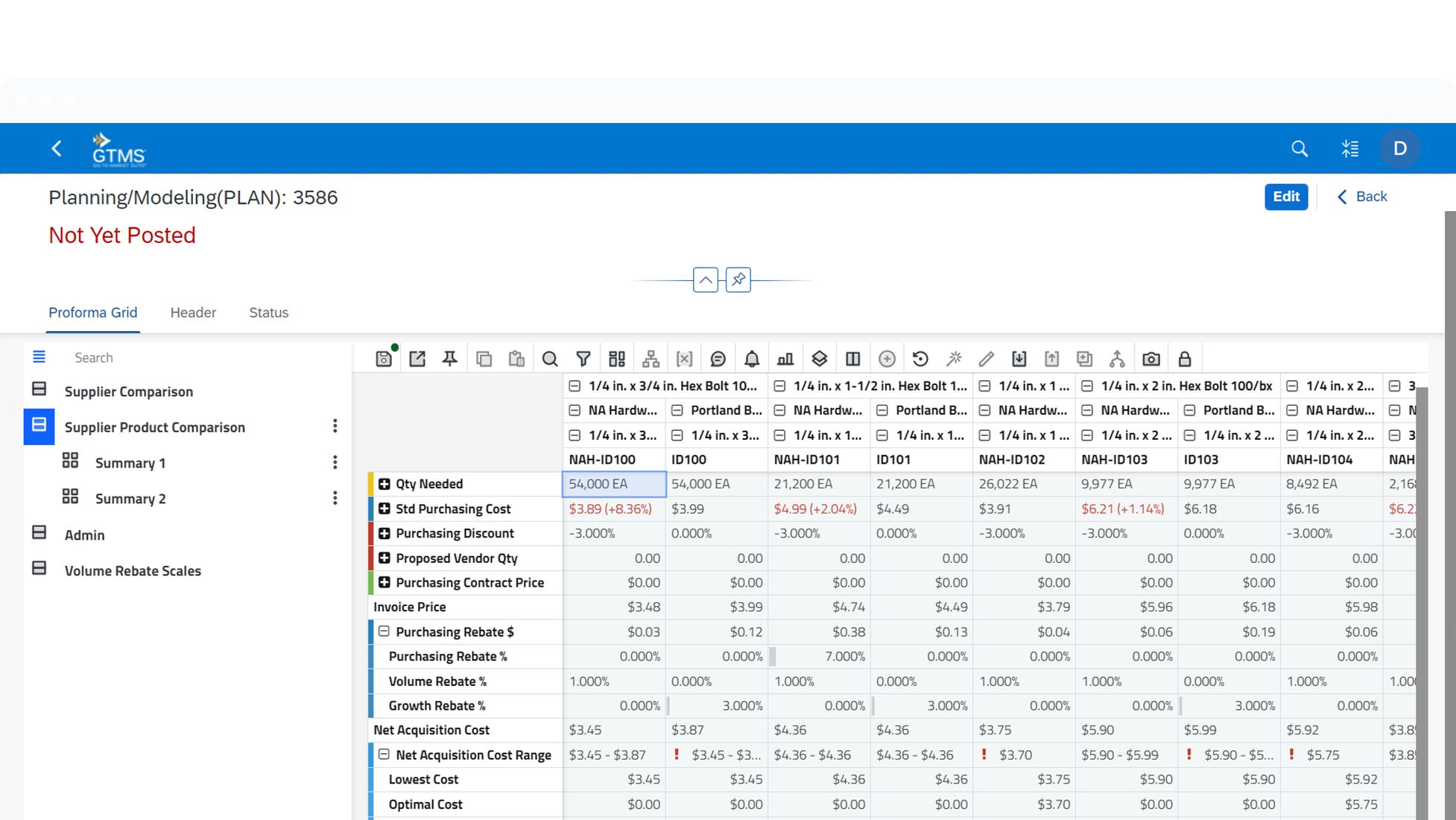This screenshot has height=820, width=1456.
Task: Expand the Qty Needed row
Action: pos(384,484)
